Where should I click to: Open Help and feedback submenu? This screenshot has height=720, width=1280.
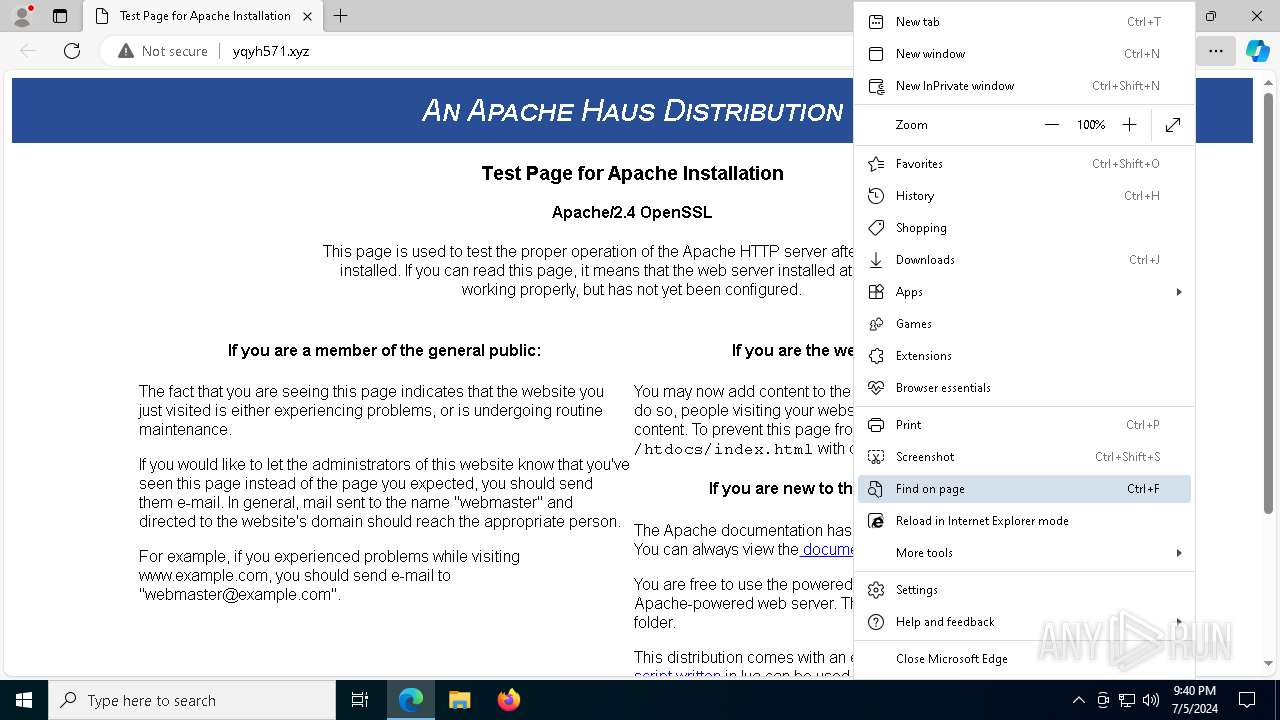1024,621
